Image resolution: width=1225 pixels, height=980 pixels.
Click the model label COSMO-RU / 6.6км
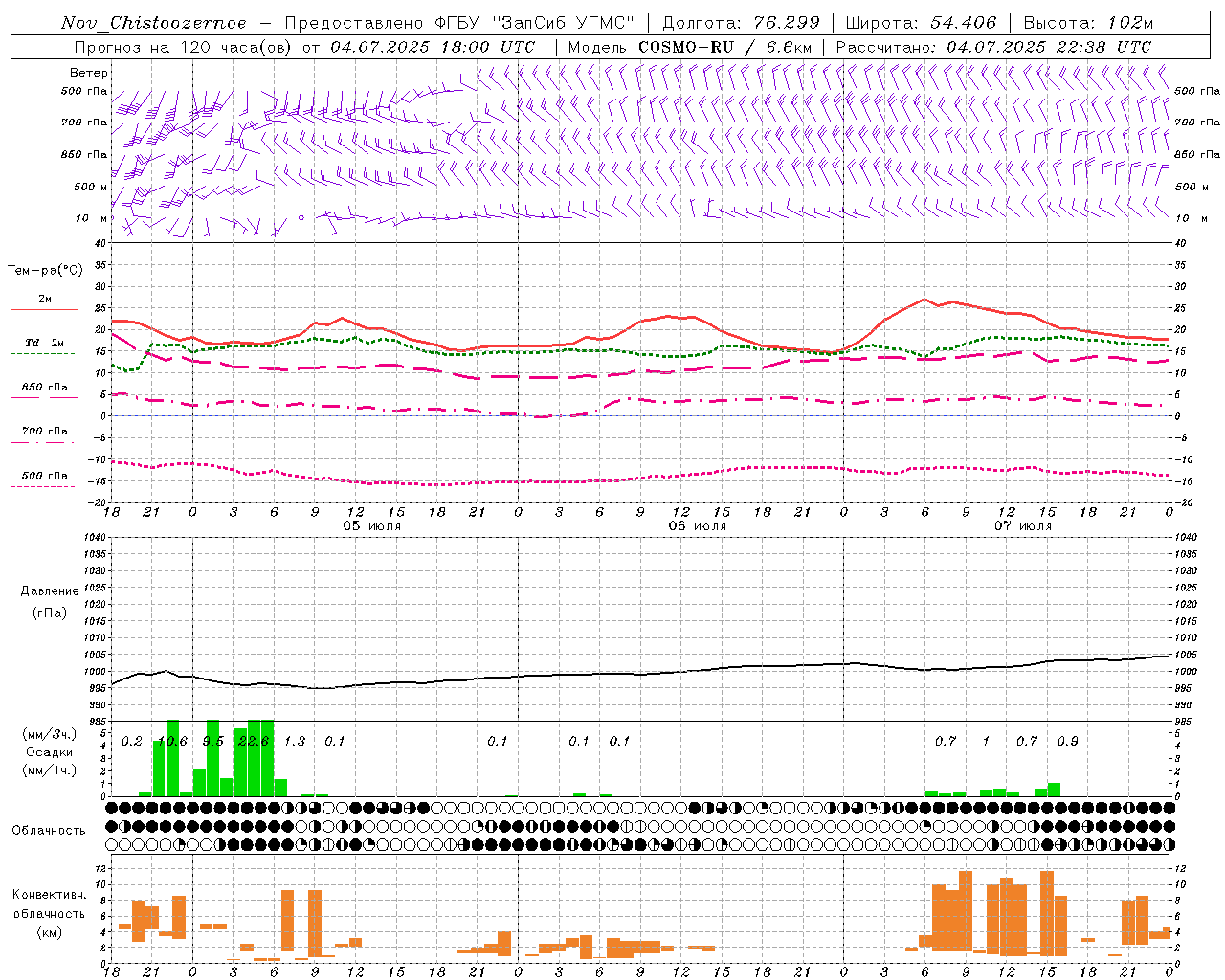pyautogui.click(x=724, y=47)
